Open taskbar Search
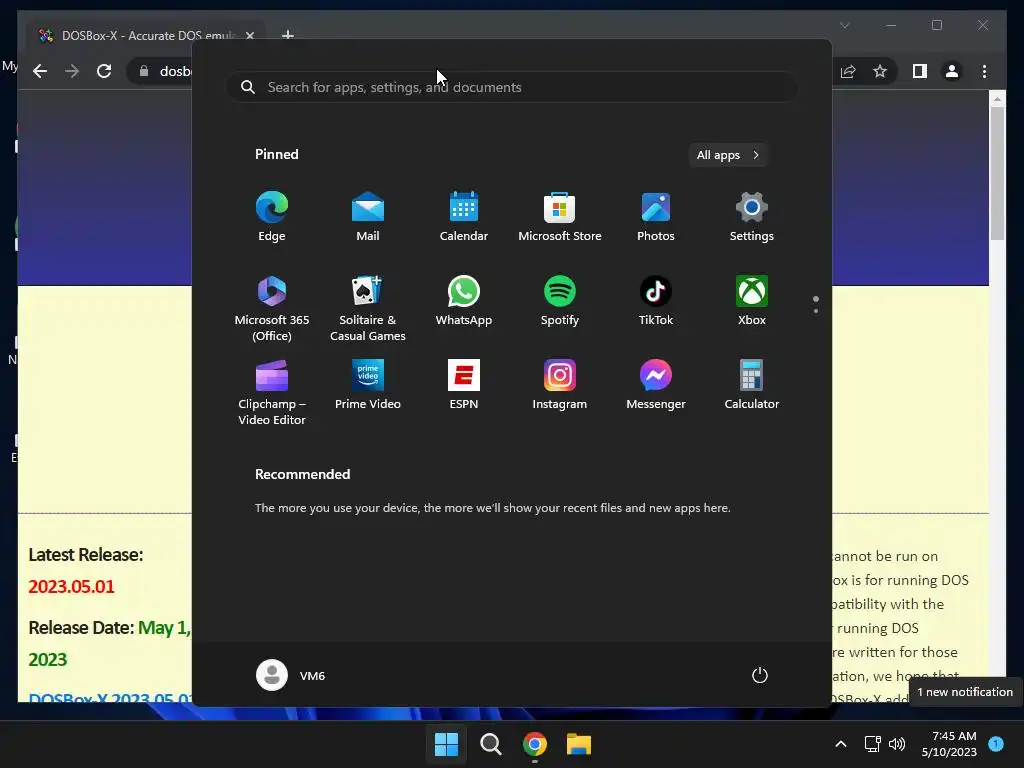The width and height of the screenshot is (1024, 768). (490, 744)
